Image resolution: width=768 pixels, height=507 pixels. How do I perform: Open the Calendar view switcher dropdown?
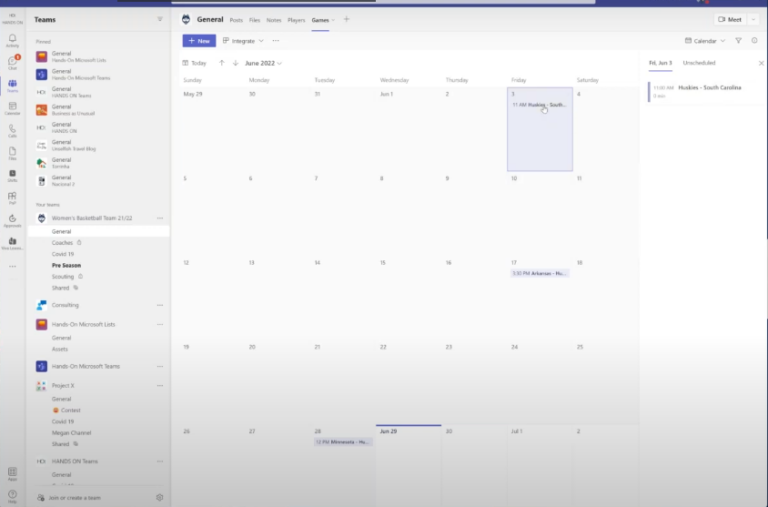[x=705, y=41]
